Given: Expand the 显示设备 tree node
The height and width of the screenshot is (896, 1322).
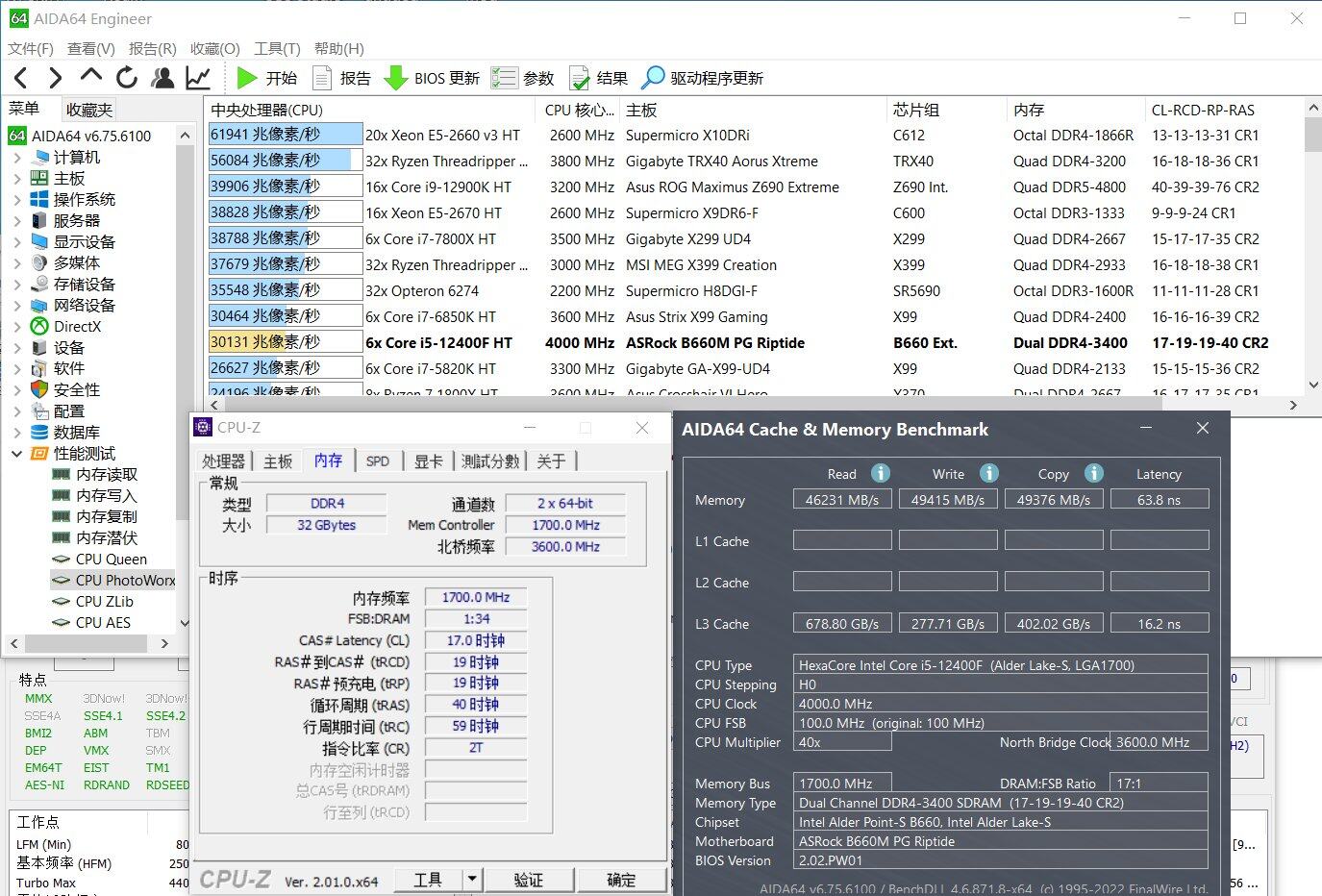Looking at the screenshot, I should 17,241.
